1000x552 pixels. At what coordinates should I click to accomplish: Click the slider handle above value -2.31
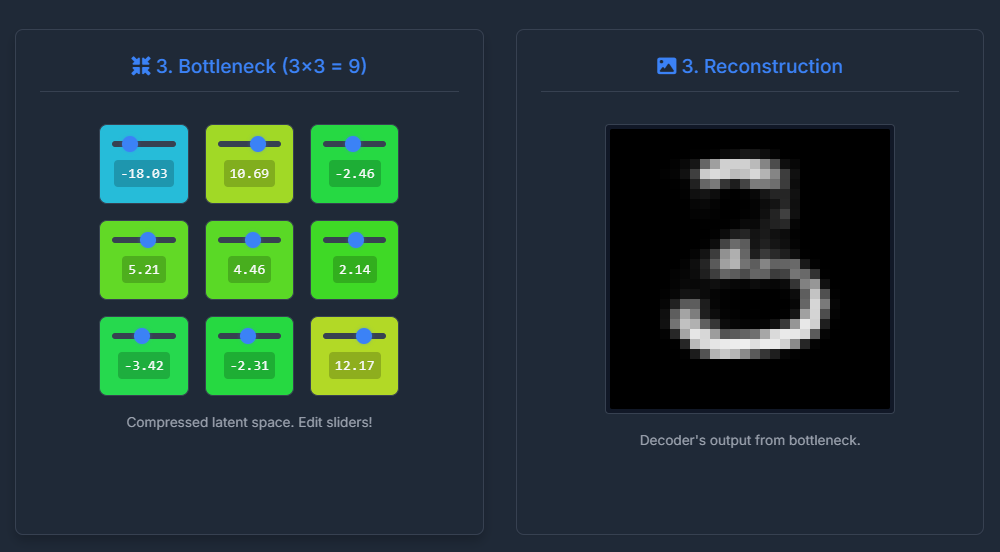coord(247,336)
